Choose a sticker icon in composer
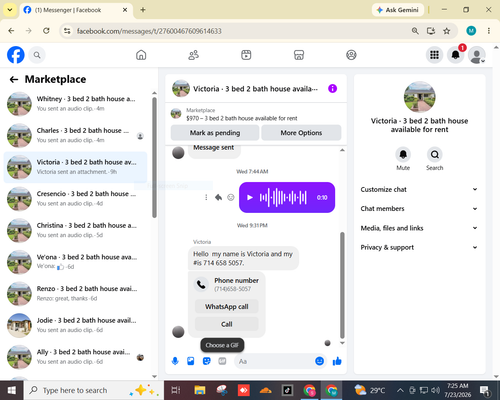The image size is (500, 400). click(x=207, y=361)
